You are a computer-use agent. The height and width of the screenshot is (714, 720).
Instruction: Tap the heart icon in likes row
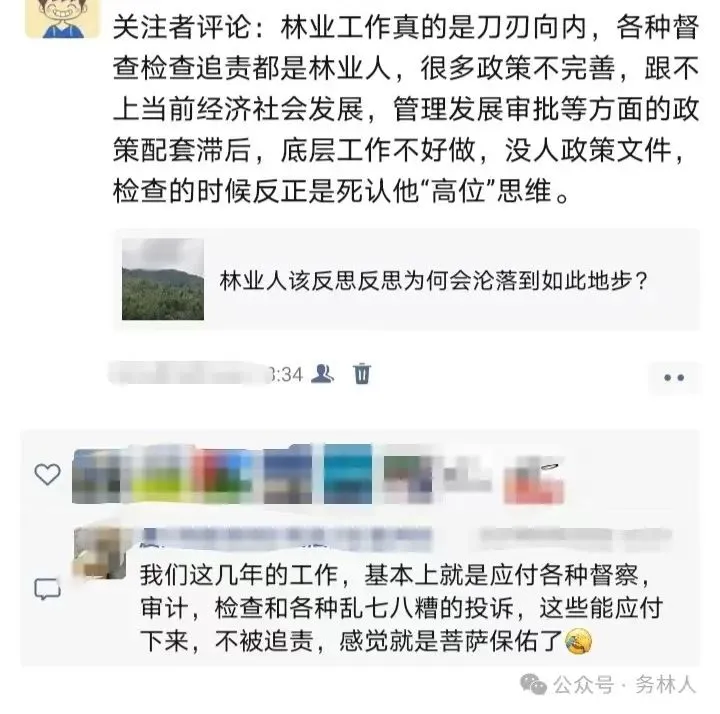click(x=48, y=474)
